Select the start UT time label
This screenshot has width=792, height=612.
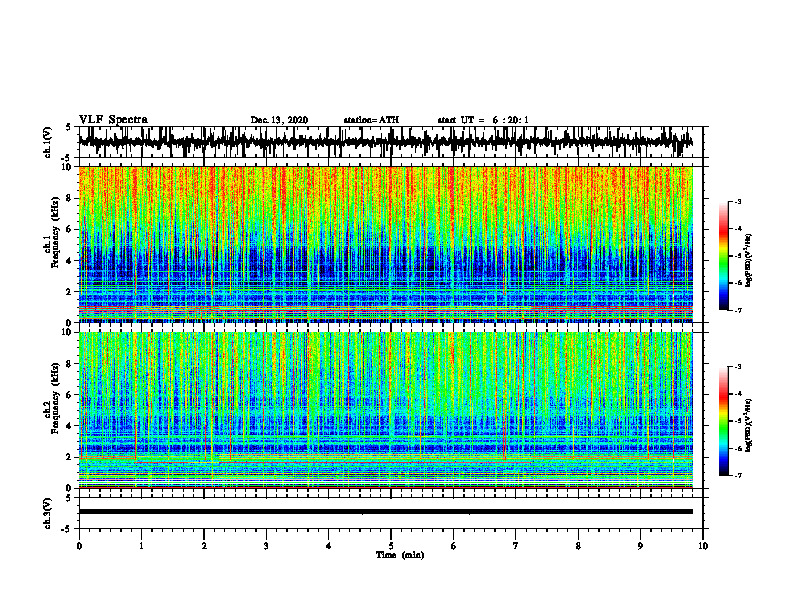pos(483,120)
